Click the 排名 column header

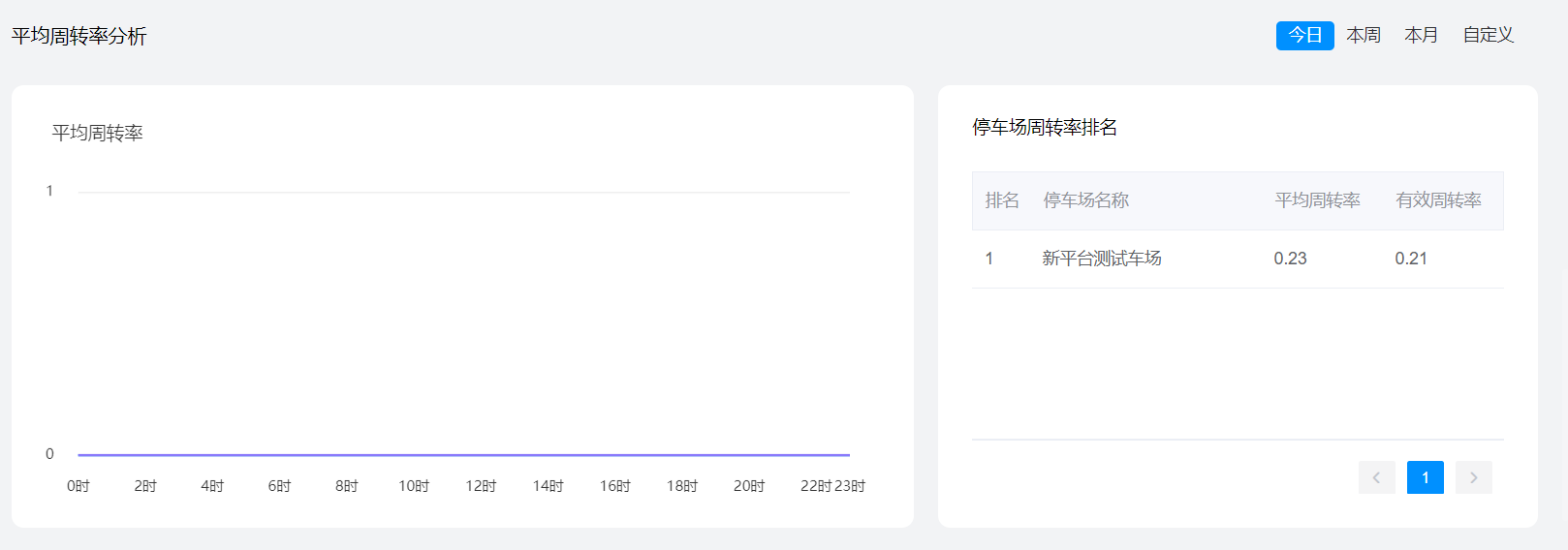point(1002,200)
